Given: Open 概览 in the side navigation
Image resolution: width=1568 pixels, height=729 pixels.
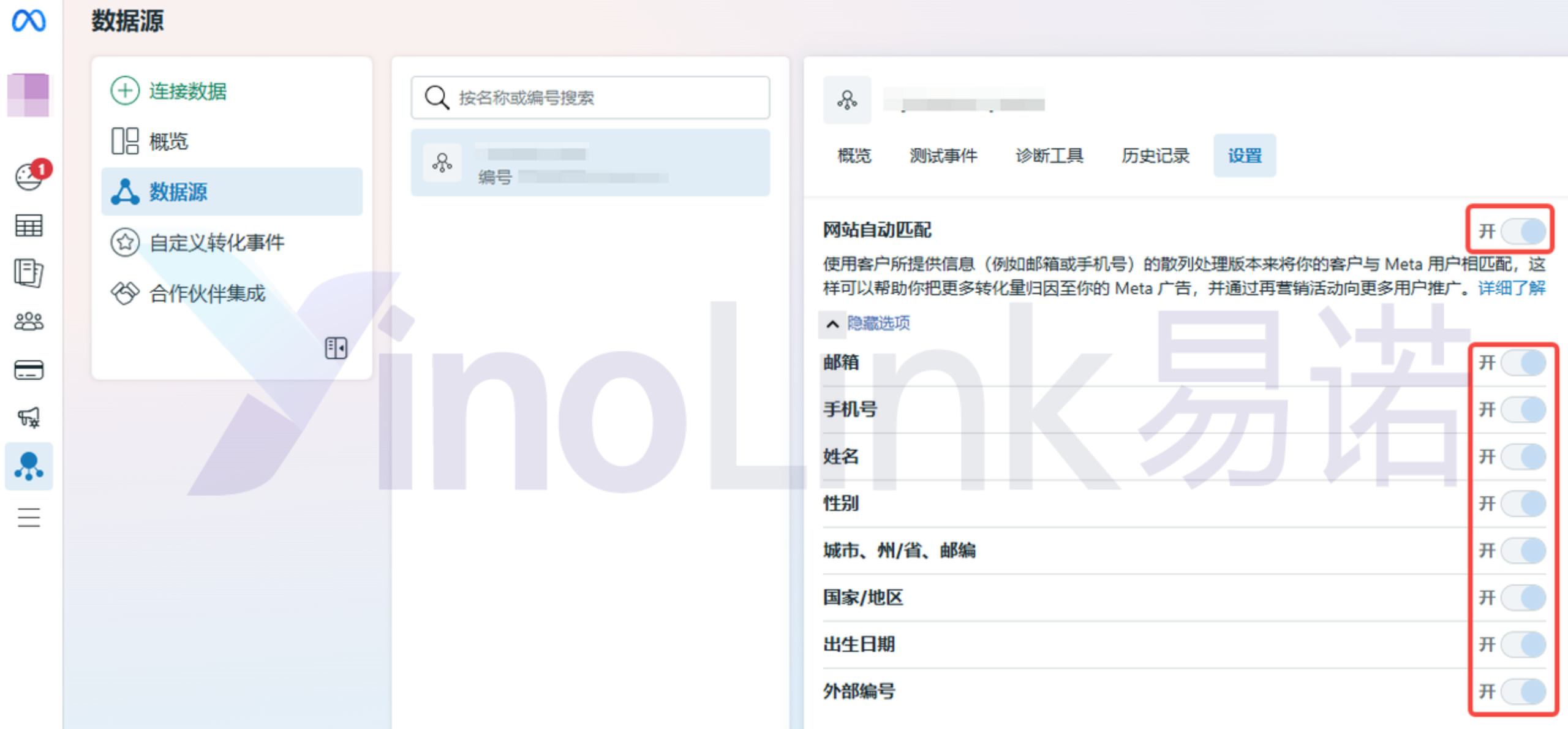Looking at the screenshot, I should 232,142.
